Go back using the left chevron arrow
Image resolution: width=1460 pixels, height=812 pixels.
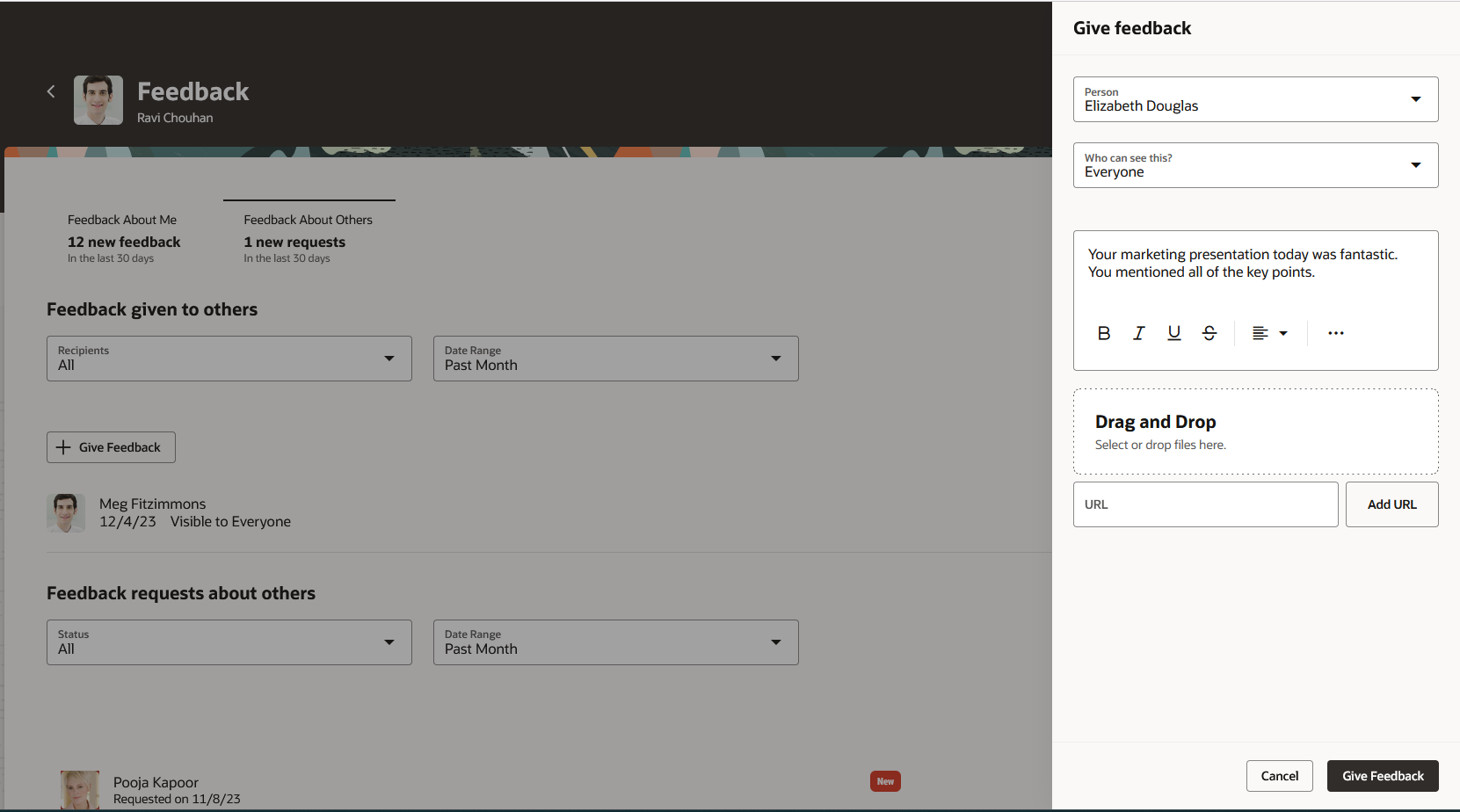point(50,91)
